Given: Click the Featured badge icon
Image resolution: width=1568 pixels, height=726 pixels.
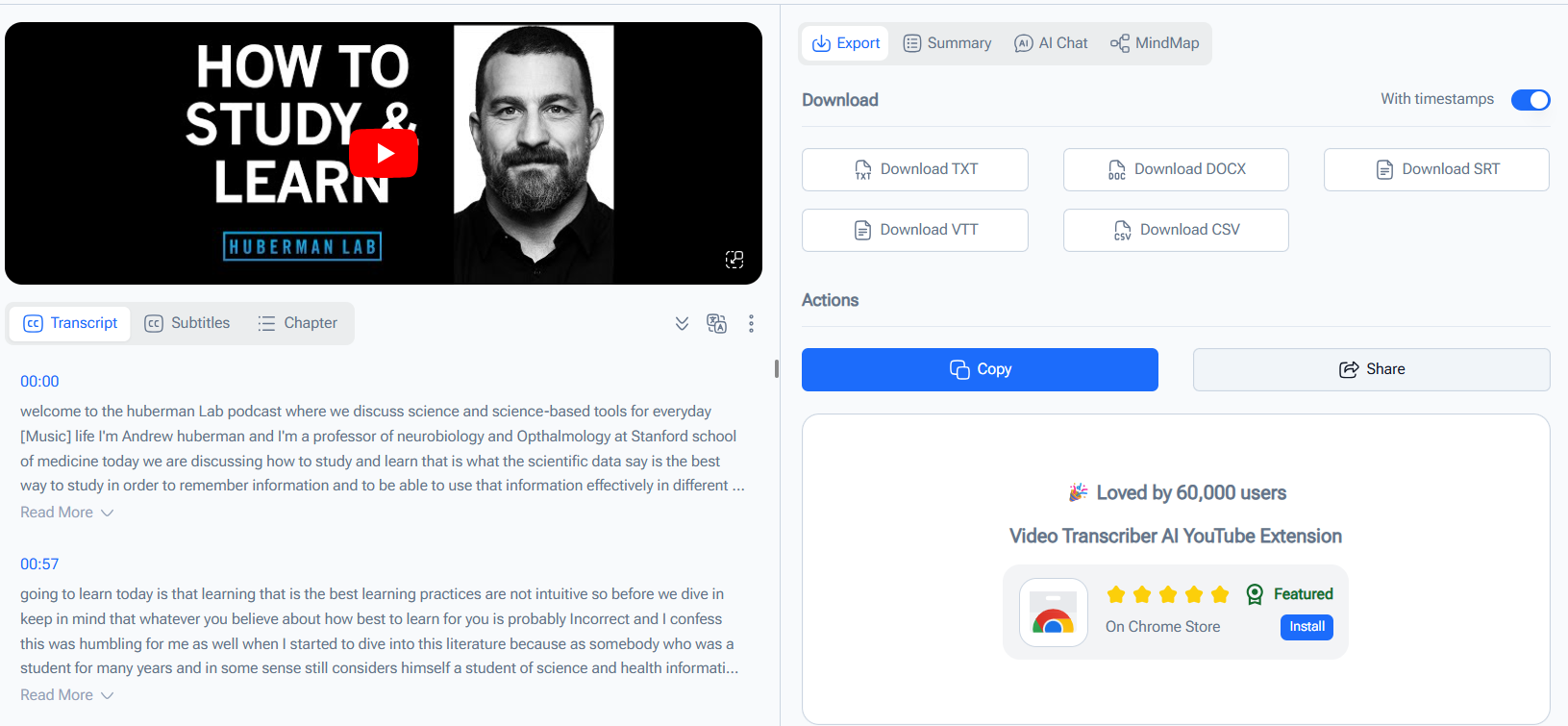Looking at the screenshot, I should click(1255, 594).
